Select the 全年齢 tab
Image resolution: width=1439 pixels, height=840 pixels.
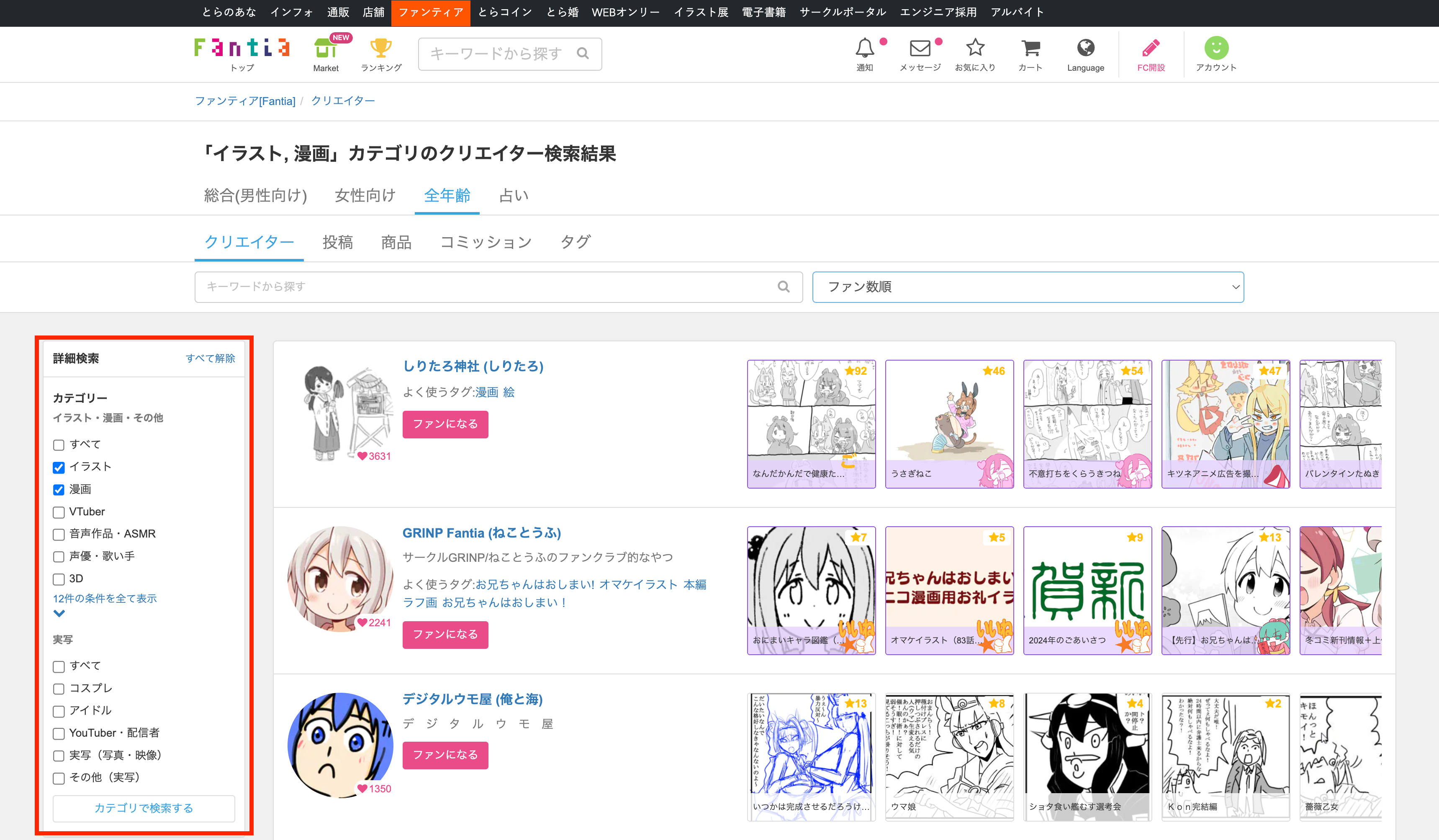pyautogui.click(x=447, y=196)
